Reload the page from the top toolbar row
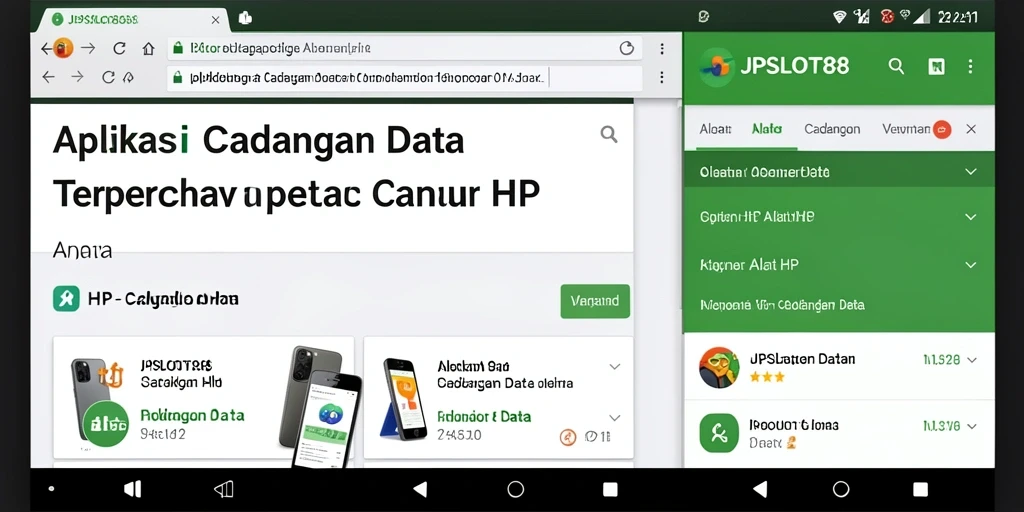This screenshot has width=1024, height=512. pos(119,48)
